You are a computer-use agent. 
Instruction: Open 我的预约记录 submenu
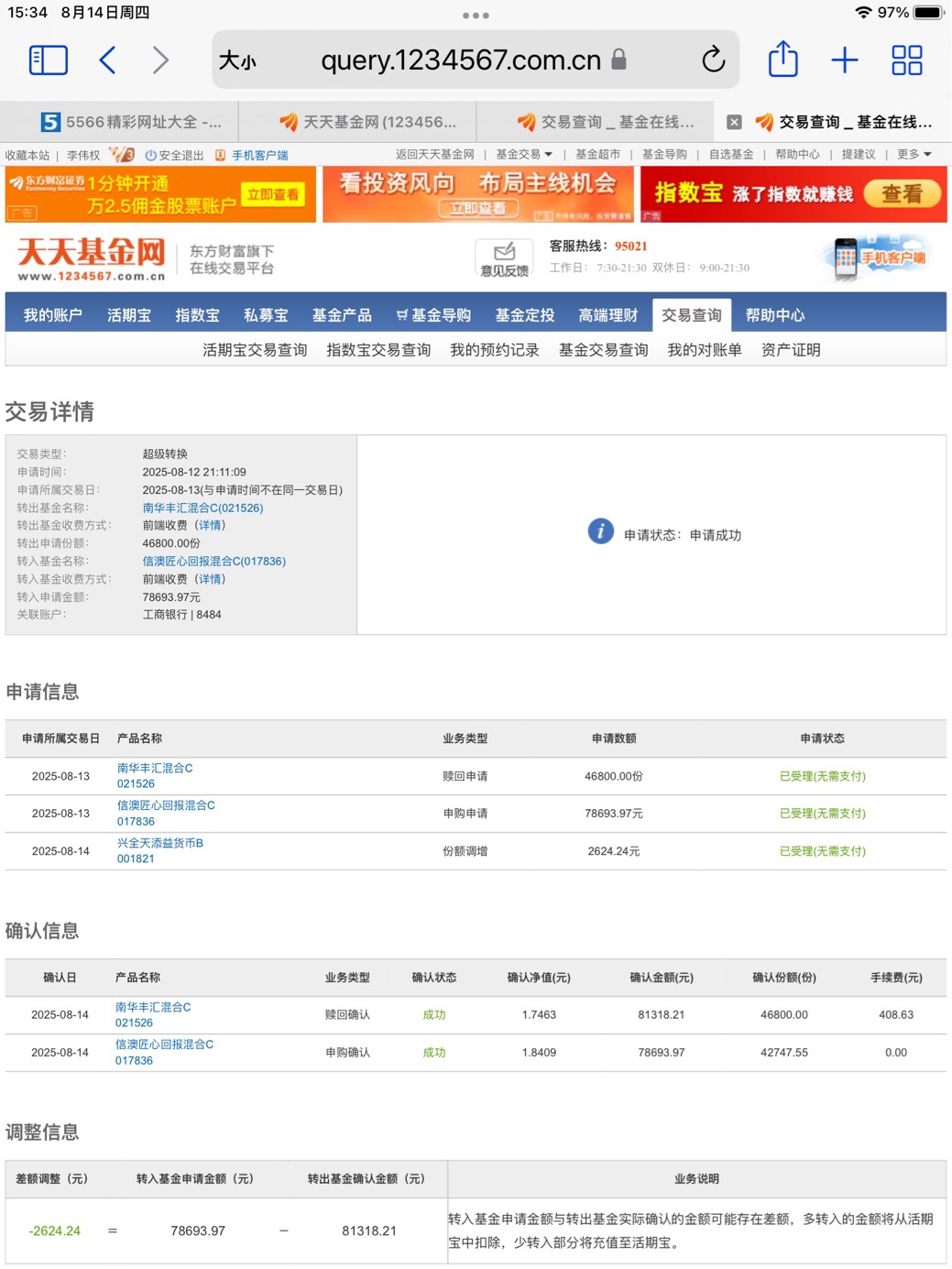[x=495, y=350]
